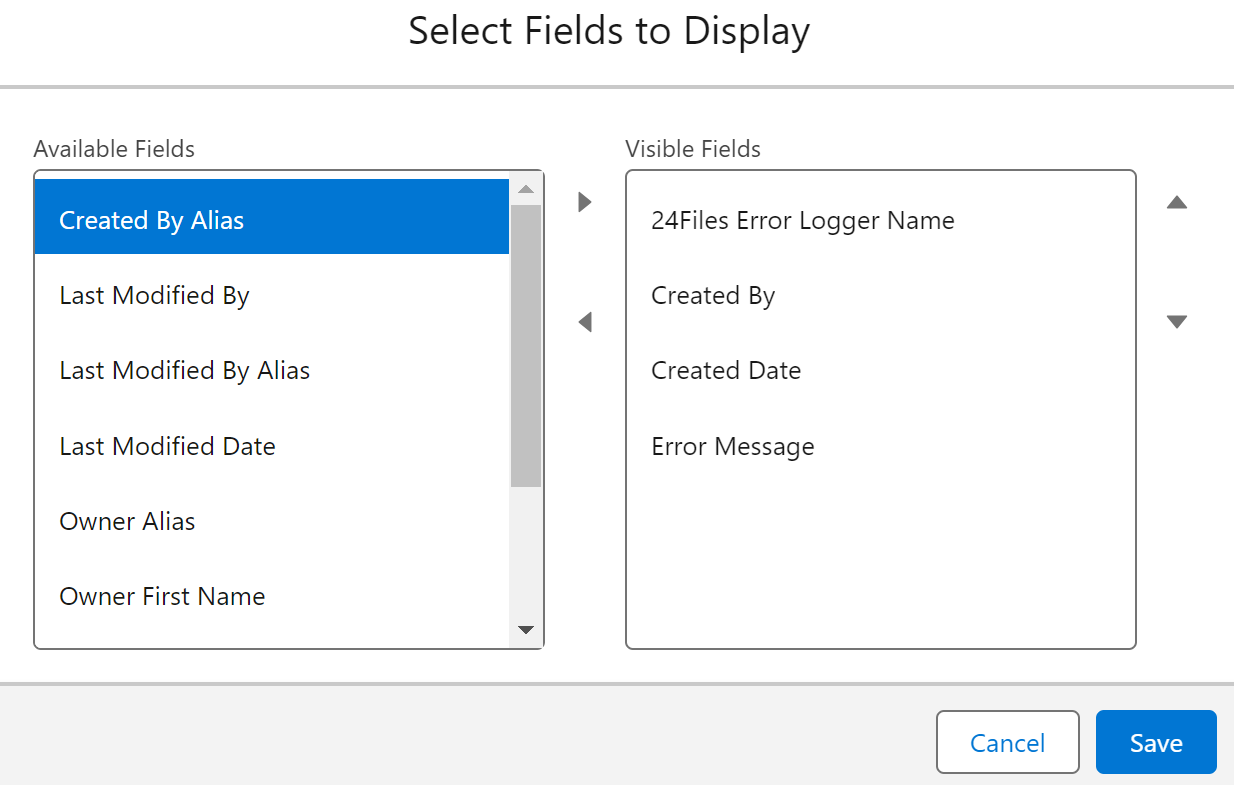This screenshot has height=786, width=1234.
Task: Save the selected field configuration
Action: (x=1156, y=743)
